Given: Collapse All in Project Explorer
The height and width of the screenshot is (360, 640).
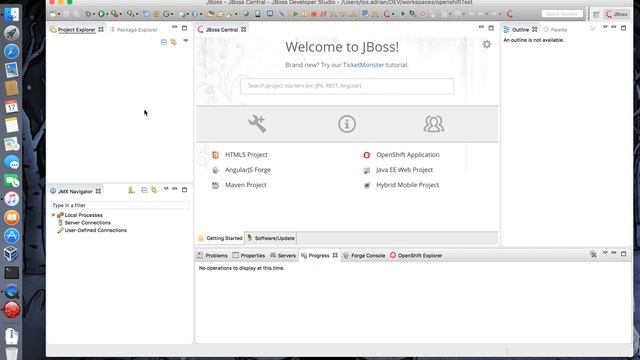Looking at the screenshot, I should pyautogui.click(x=164, y=42).
